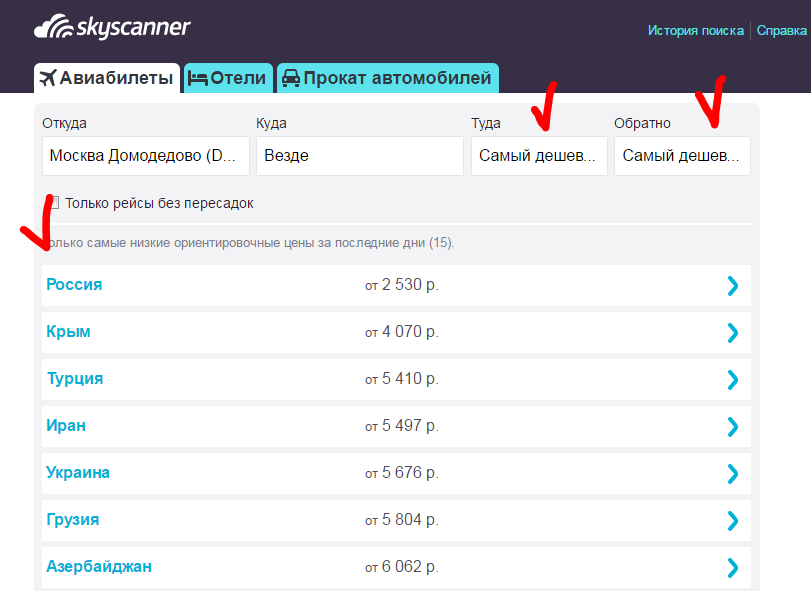This screenshot has width=811, height=591.
Task: Open the Справка help link
Action: (x=782, y=31)
